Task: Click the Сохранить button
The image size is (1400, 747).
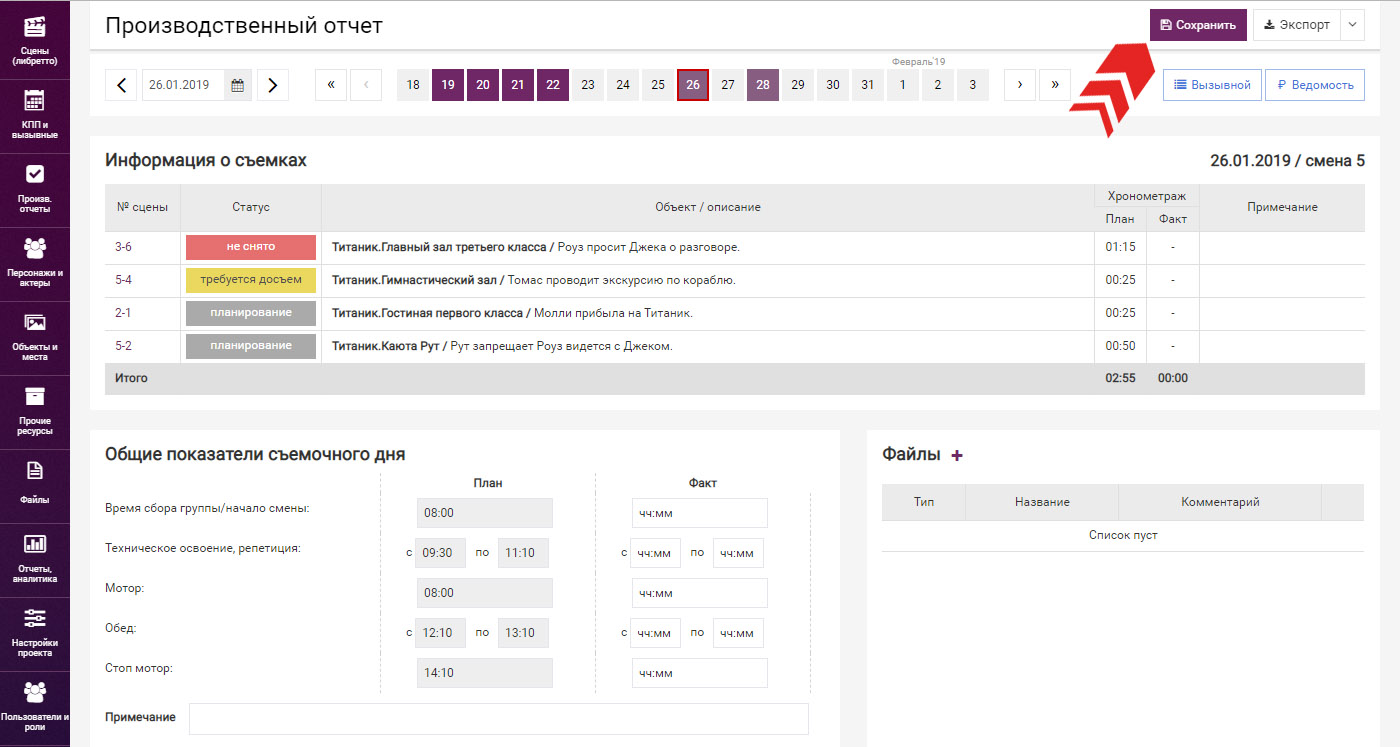Action: [1198, 25]
